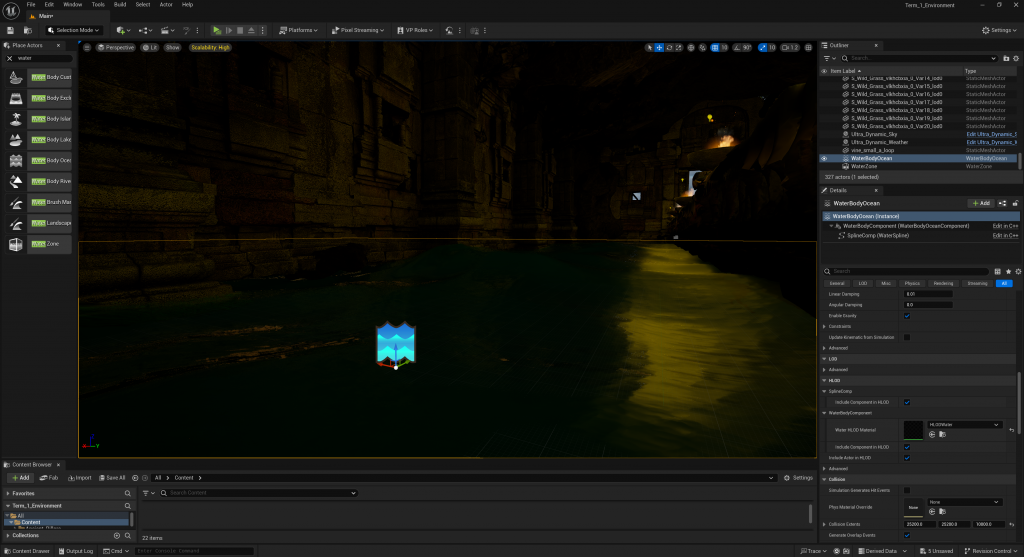Select the Water Body Island icon
Viewport: 1024px width, 557px height.
(16, 119)
